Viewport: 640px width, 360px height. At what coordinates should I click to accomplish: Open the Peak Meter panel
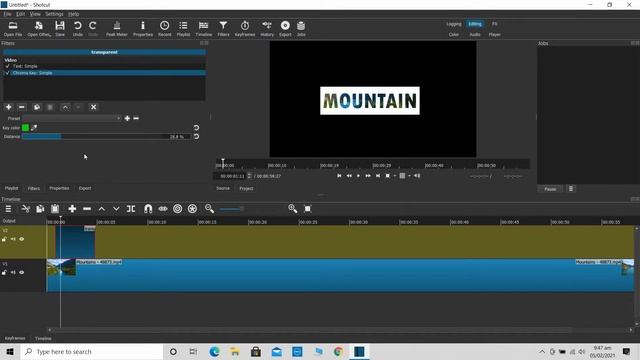[117, 29]
